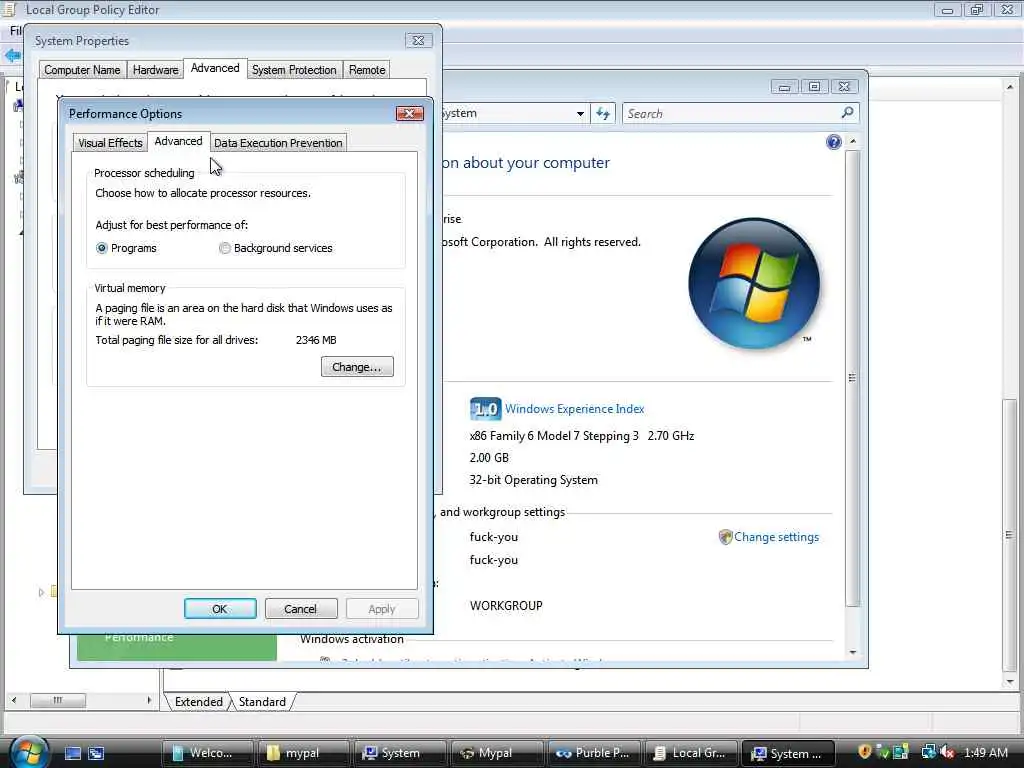Close the Performance Options dialog

tap(409, 114)
